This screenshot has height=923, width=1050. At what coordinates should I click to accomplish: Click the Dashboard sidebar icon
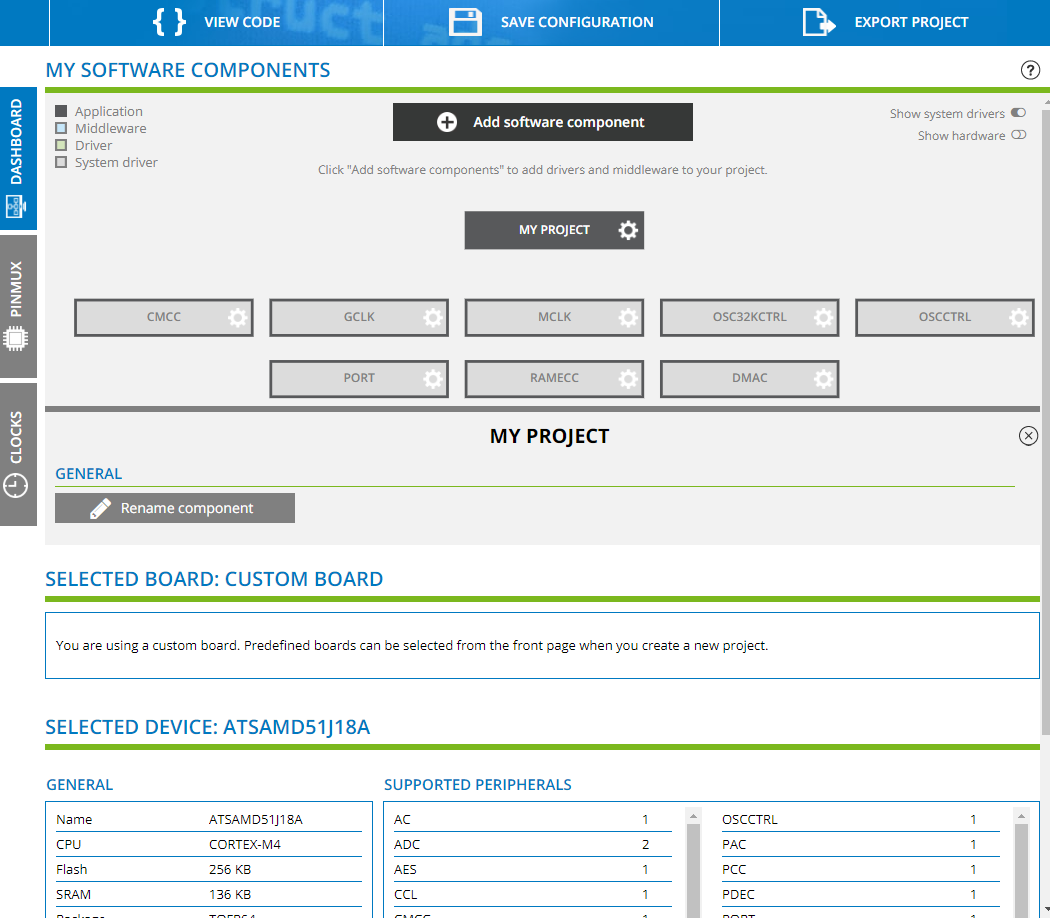point(16,206)
